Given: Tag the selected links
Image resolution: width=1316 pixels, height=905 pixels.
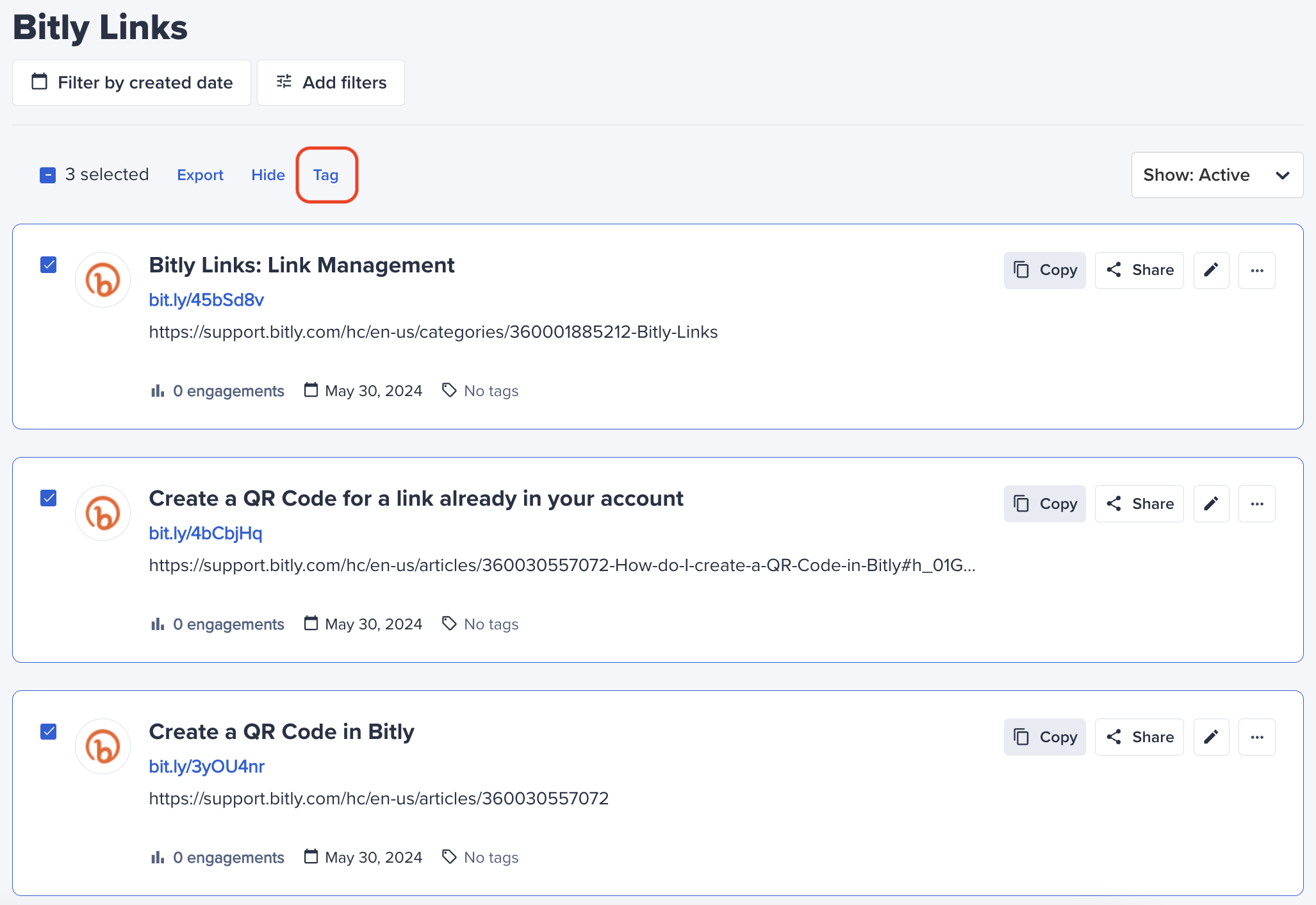Looking at the screenshot, I should [x=325, y=175].
